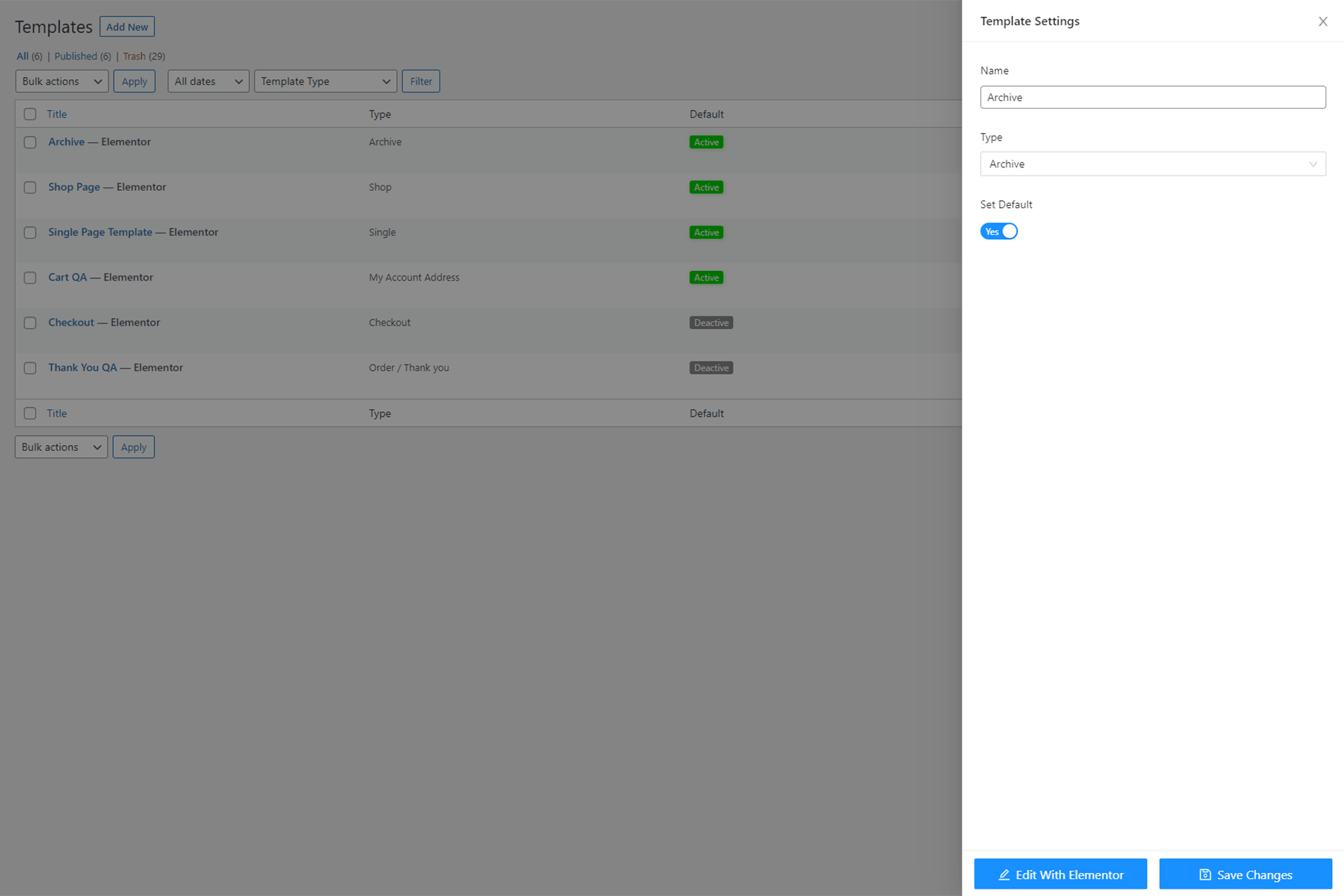Click the All dates dropdown icon
Image resolution: width=1344 pixels, height=896 pixels.
[x=238, y=81]
